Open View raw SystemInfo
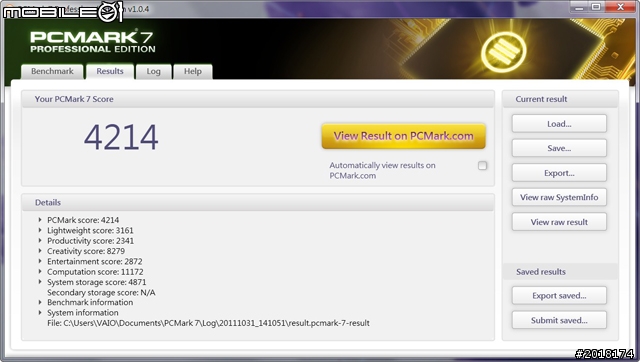Image resolution: width=640 pixels, height=362 pixels. point(559,198)
